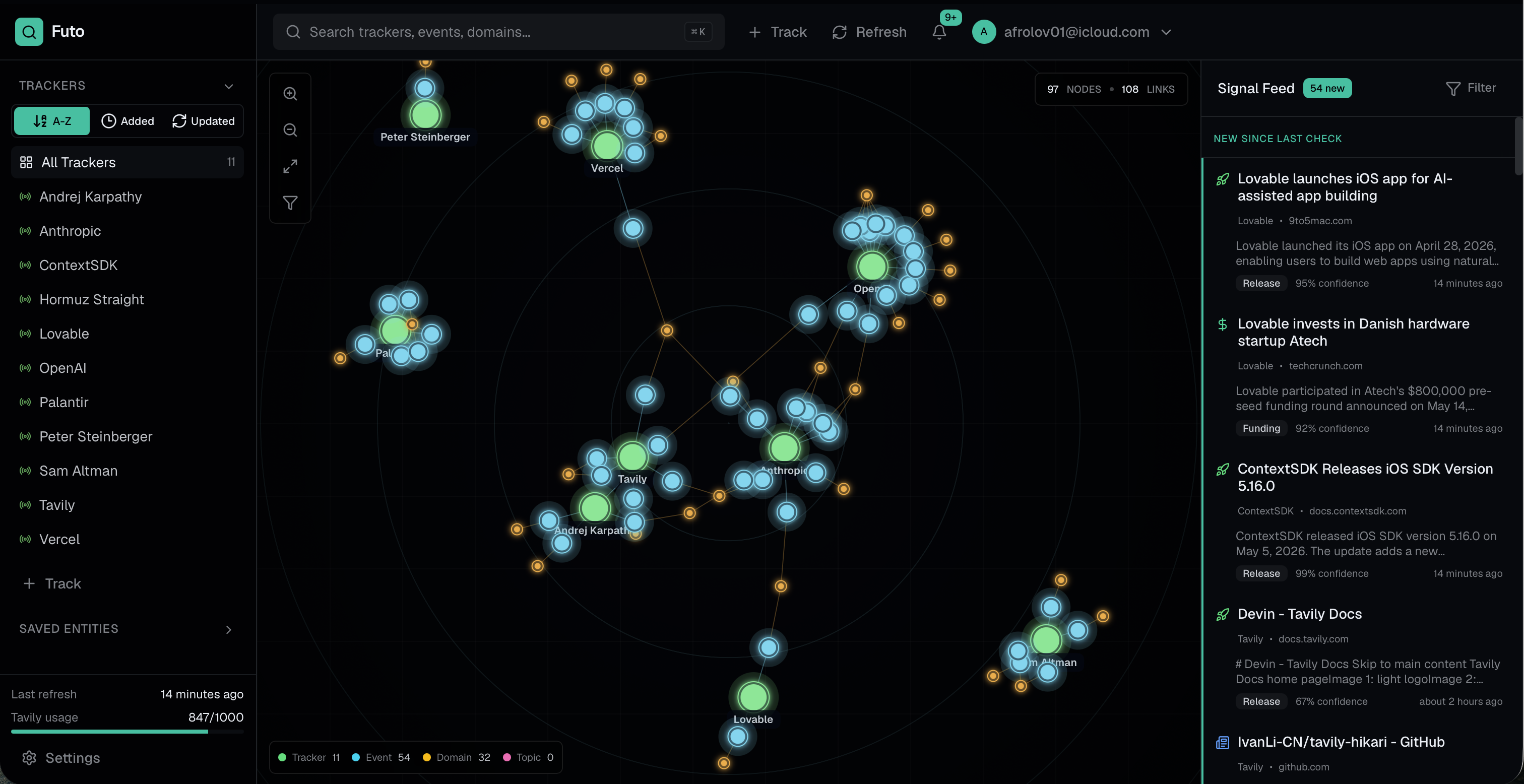Select Palantir tracker node in graph

click(x=395, y=331)
